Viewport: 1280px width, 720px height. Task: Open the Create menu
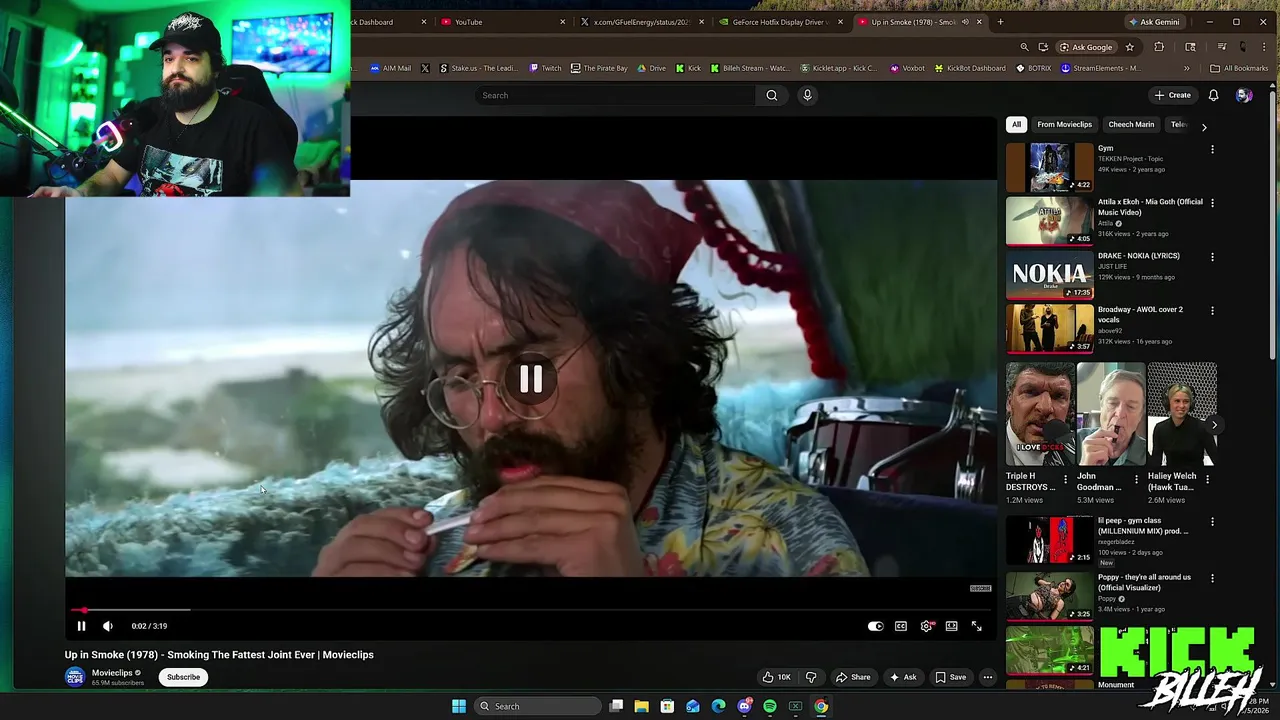[1172, 95]
